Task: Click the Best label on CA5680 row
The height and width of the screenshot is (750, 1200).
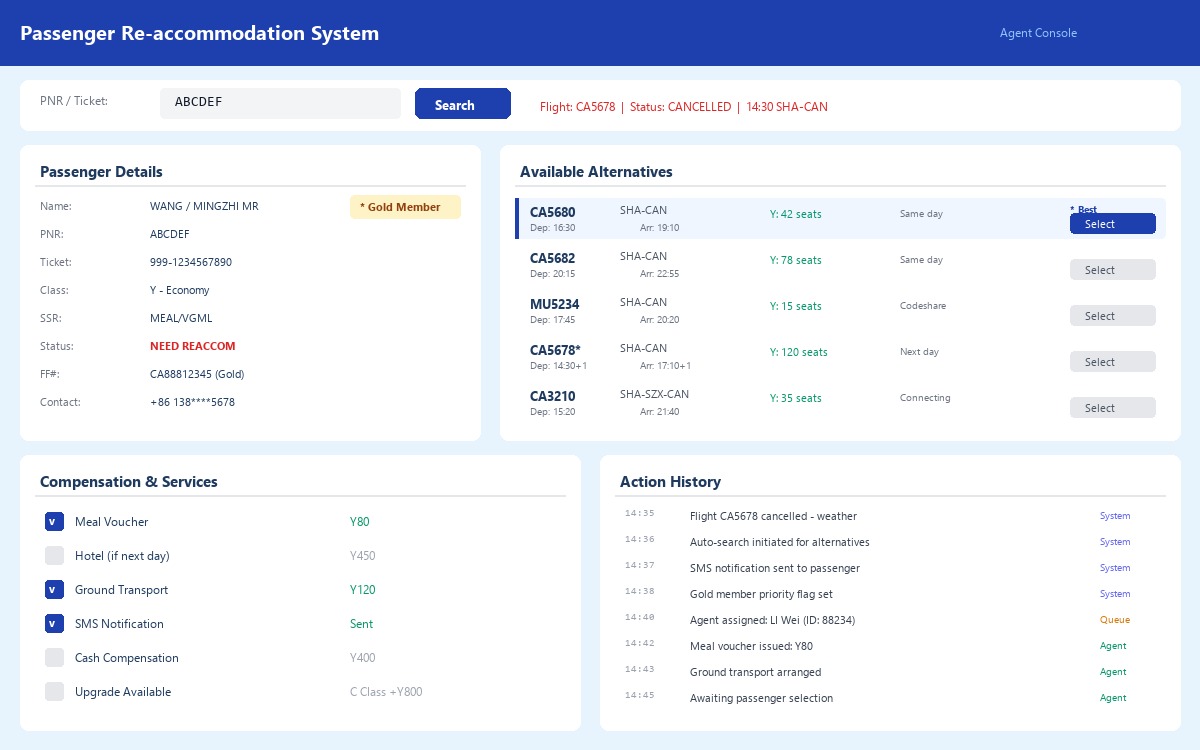Action: pyautogui.click(x=1083, y=209)
